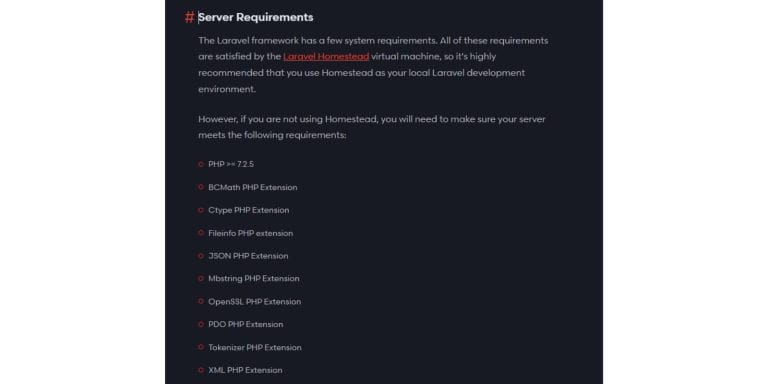Click the bullet beside Ctype PHP Extension

(201, 210)
